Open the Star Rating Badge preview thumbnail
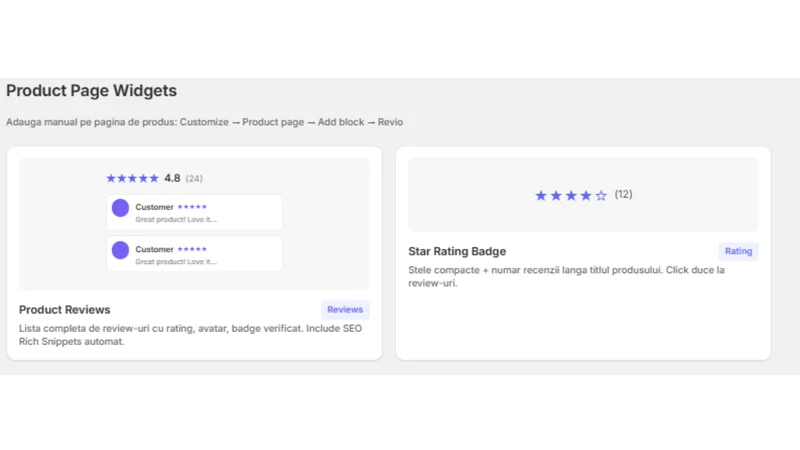The width and height of the screenshot is (800, 450). (x=583, y=194)
